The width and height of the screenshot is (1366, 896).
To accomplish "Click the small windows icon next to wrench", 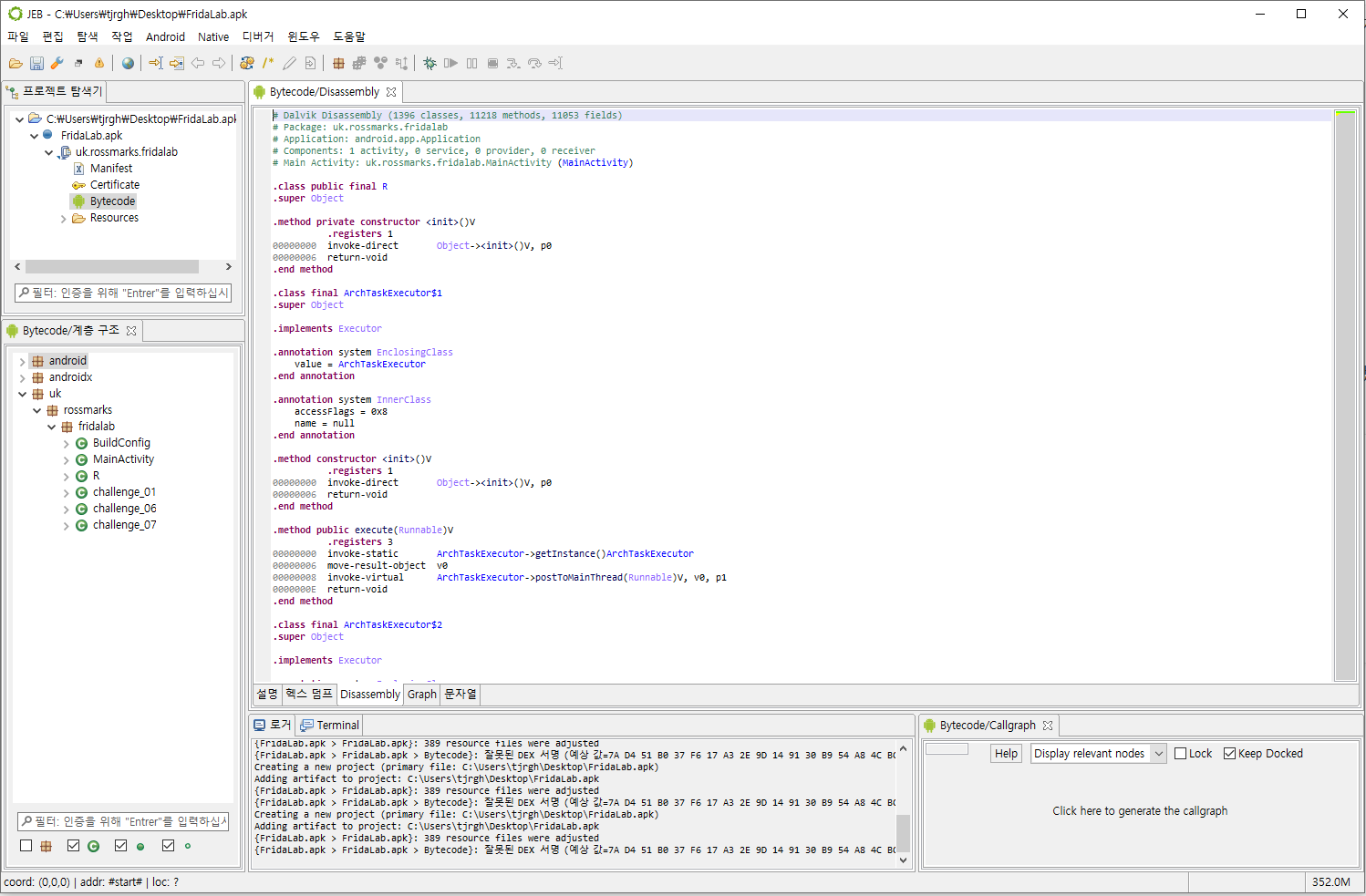I will pos(78,63).
